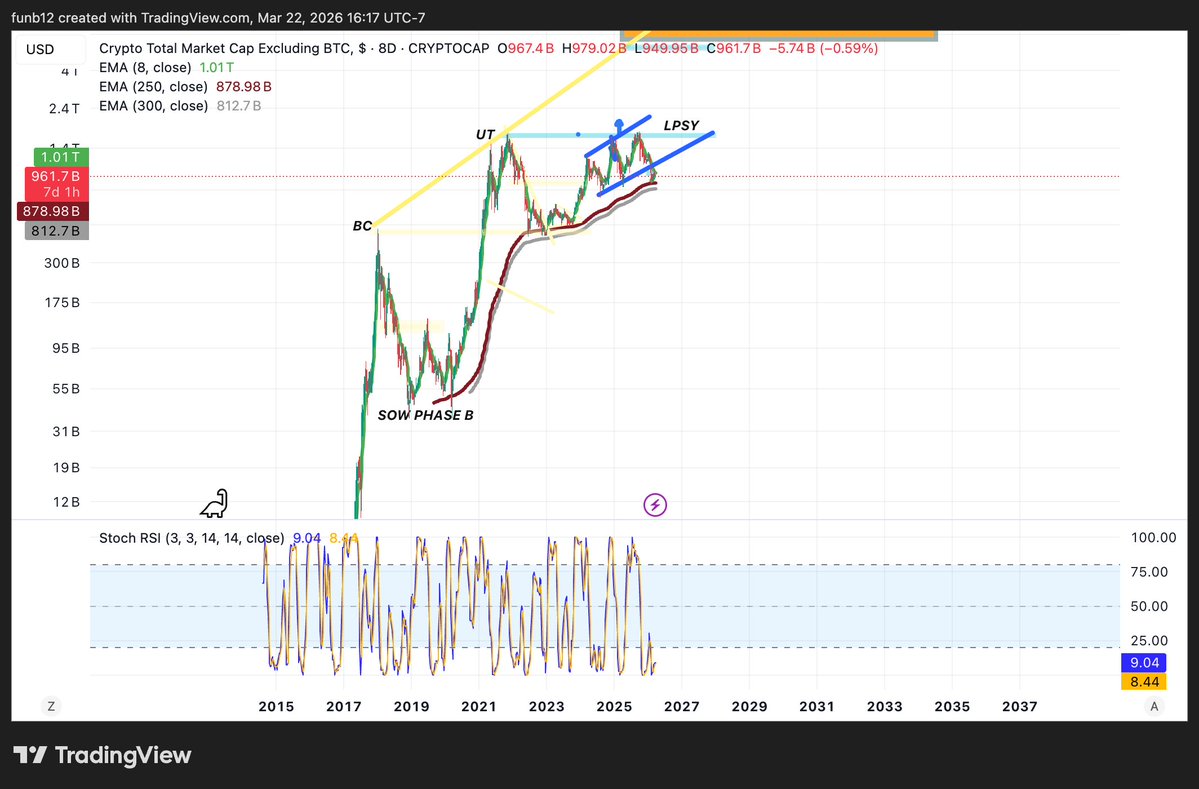Click the 75.00 Stoch RSI axis label
The width and height of the screenshot is (1199, 789).
click(1149, 572)
